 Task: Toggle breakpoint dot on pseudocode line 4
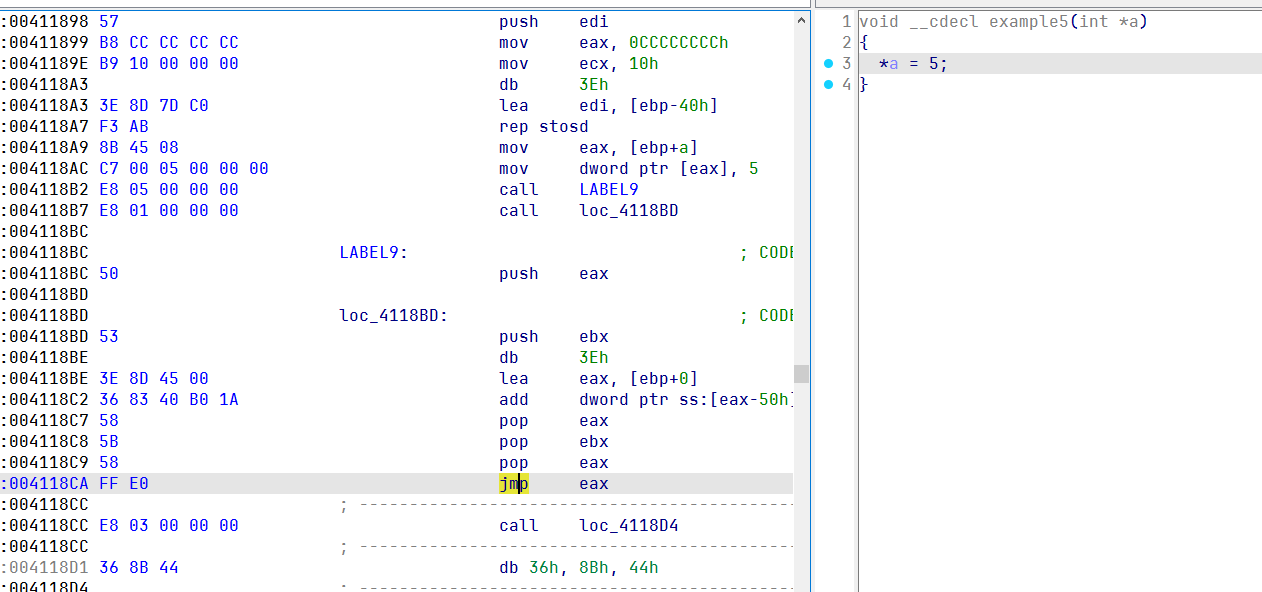828,85
